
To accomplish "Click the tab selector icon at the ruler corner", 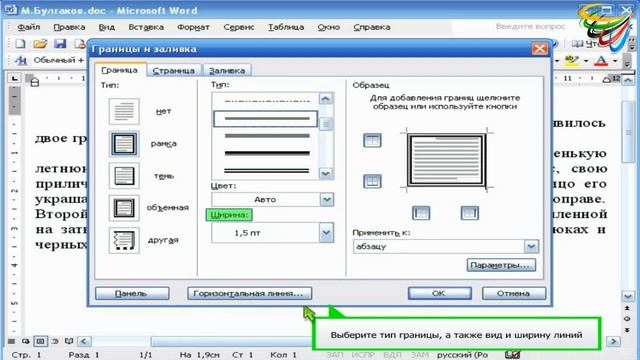I will point(15,78).
